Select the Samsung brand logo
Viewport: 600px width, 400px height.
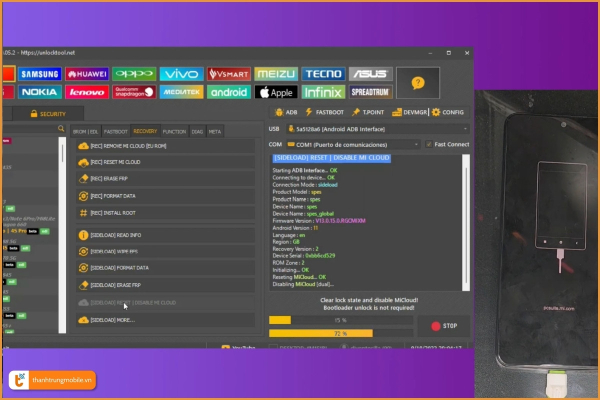point(41,74)
